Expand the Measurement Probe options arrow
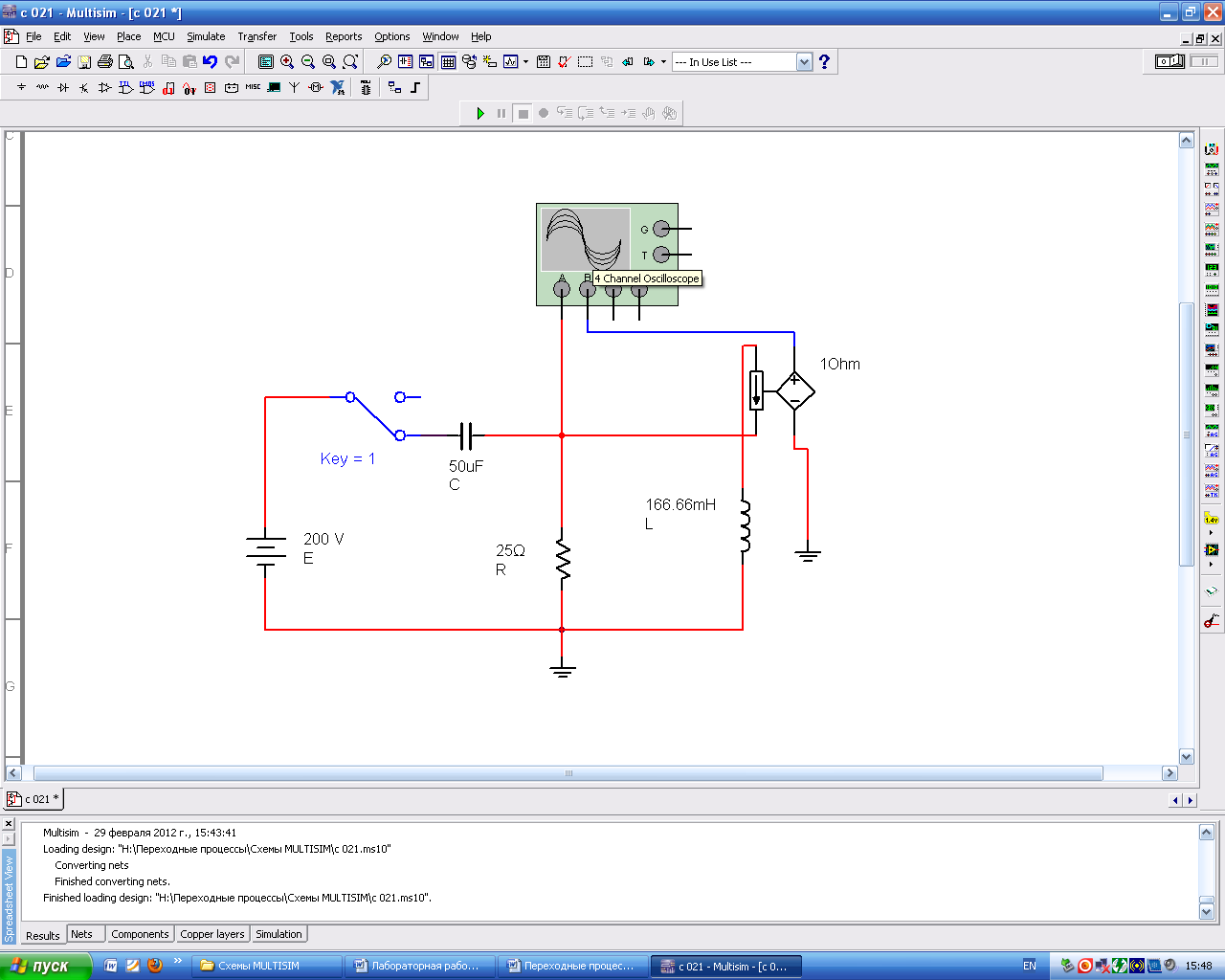The height and width of the screenshot is (980, 1225). (1212, 533)
